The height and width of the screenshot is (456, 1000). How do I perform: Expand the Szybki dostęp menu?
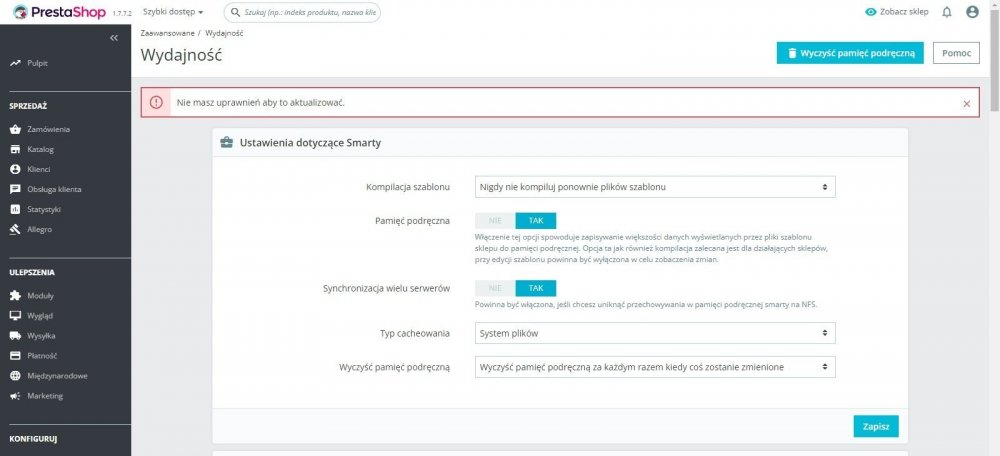[x=173, y=12]
